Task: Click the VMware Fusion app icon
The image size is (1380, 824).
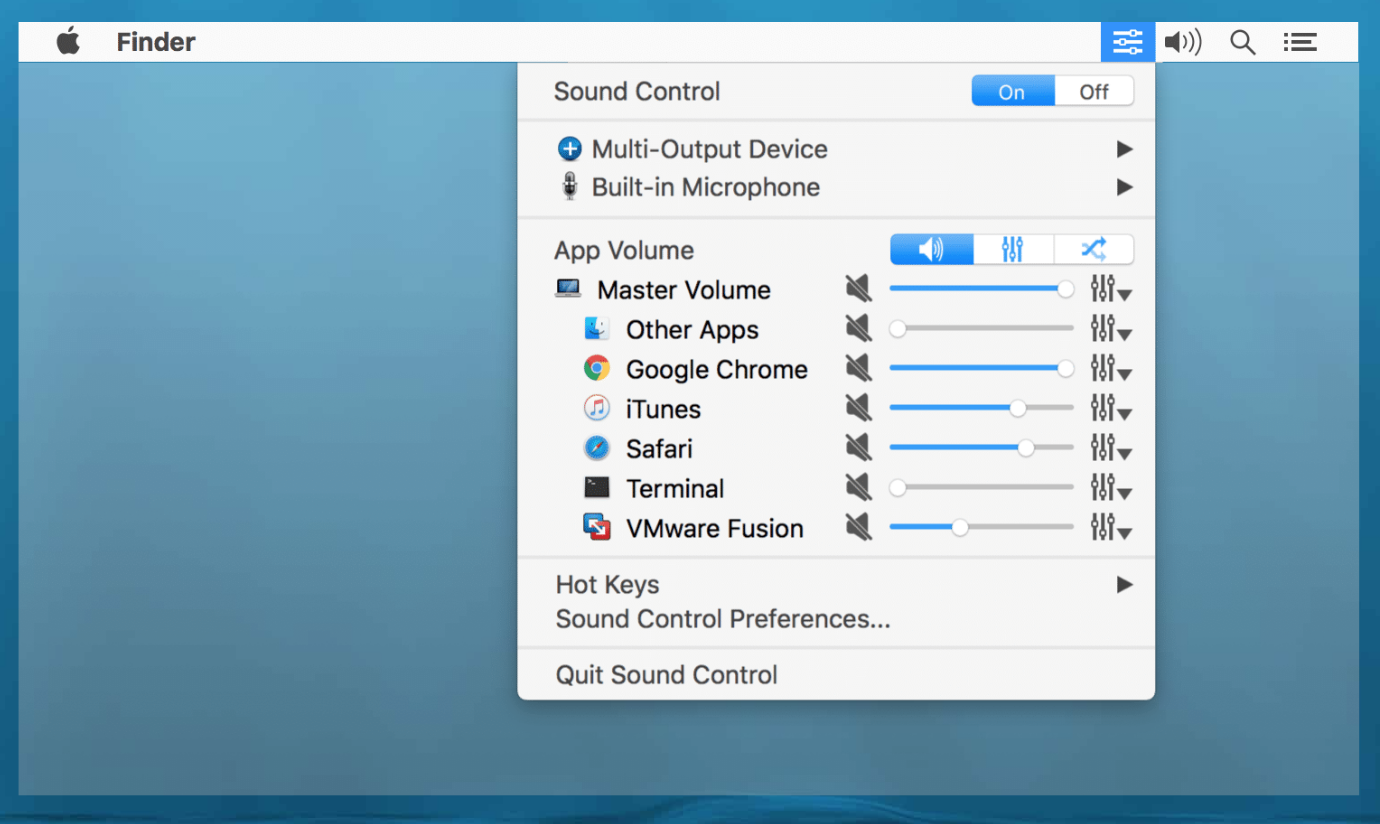Action: coord(597,527)
